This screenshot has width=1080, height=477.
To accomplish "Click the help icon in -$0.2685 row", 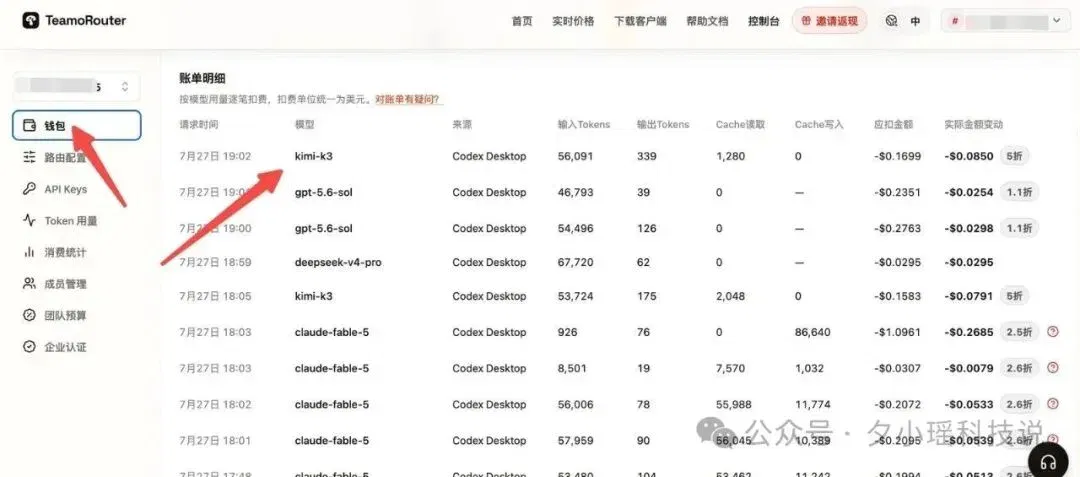I will pos(1052,332).
